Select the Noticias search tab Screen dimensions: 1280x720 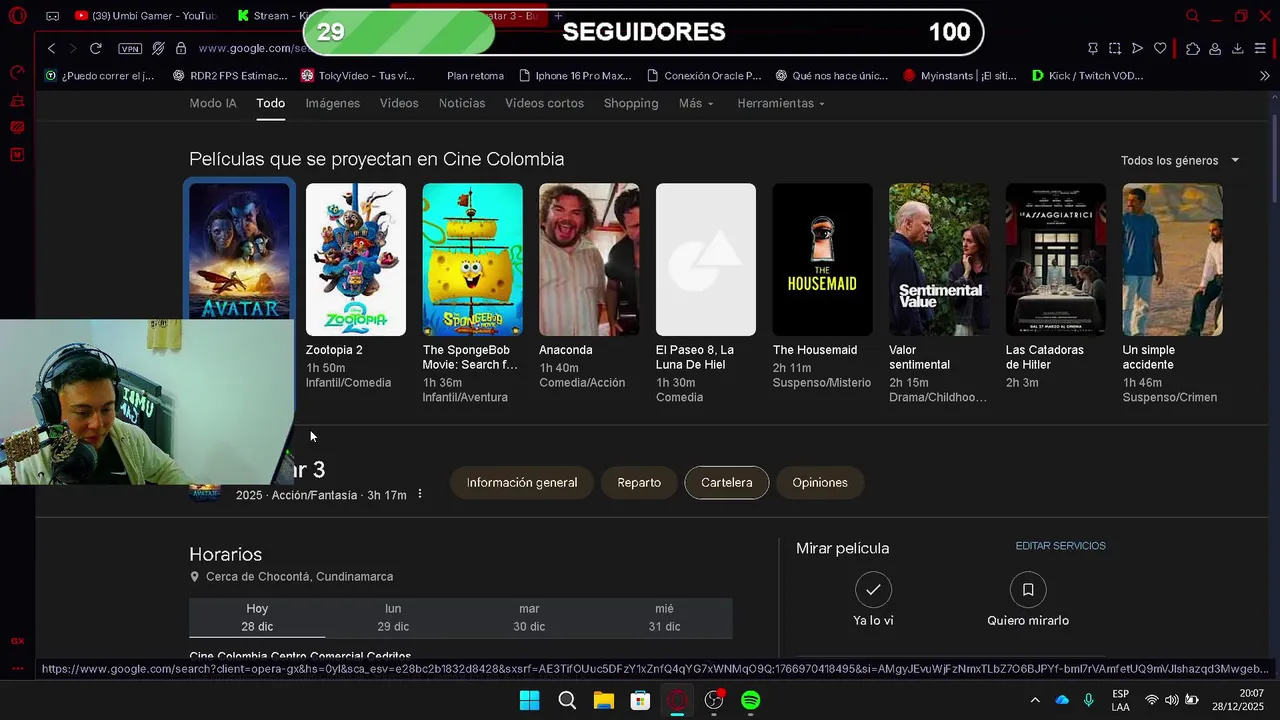tap(462, 103)
